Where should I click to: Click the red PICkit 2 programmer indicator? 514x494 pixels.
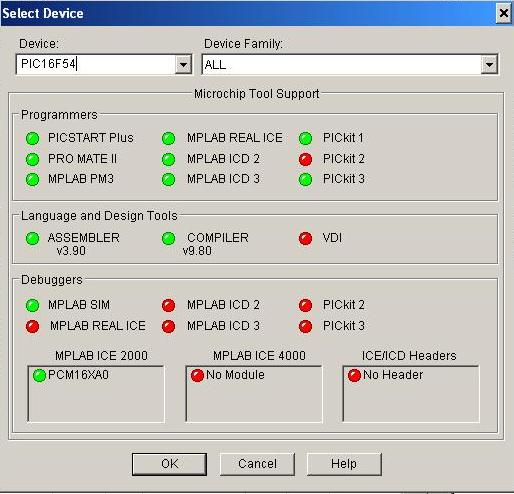305,159
